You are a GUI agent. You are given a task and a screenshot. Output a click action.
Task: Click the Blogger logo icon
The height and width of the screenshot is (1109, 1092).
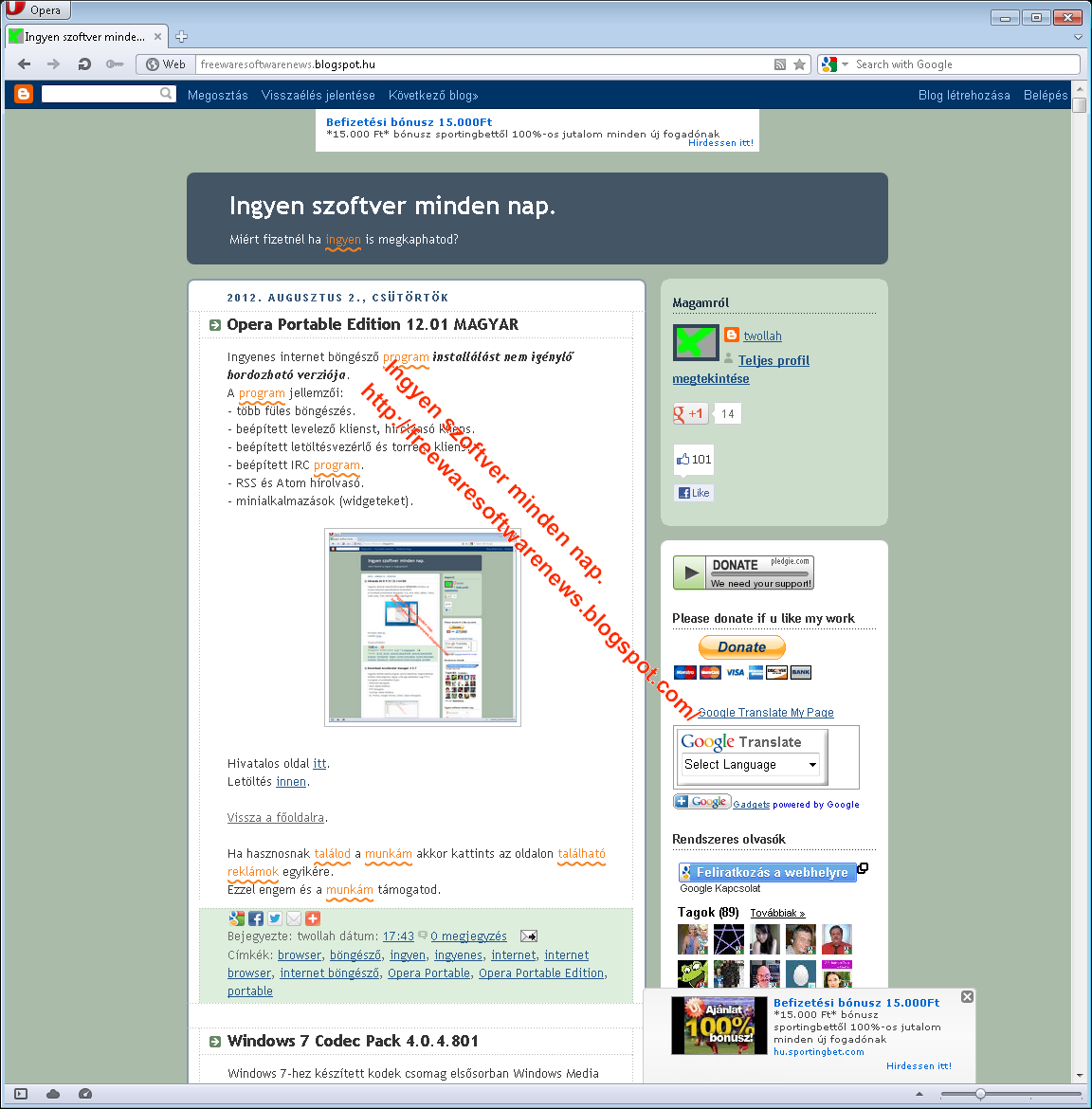pos(24,94)
